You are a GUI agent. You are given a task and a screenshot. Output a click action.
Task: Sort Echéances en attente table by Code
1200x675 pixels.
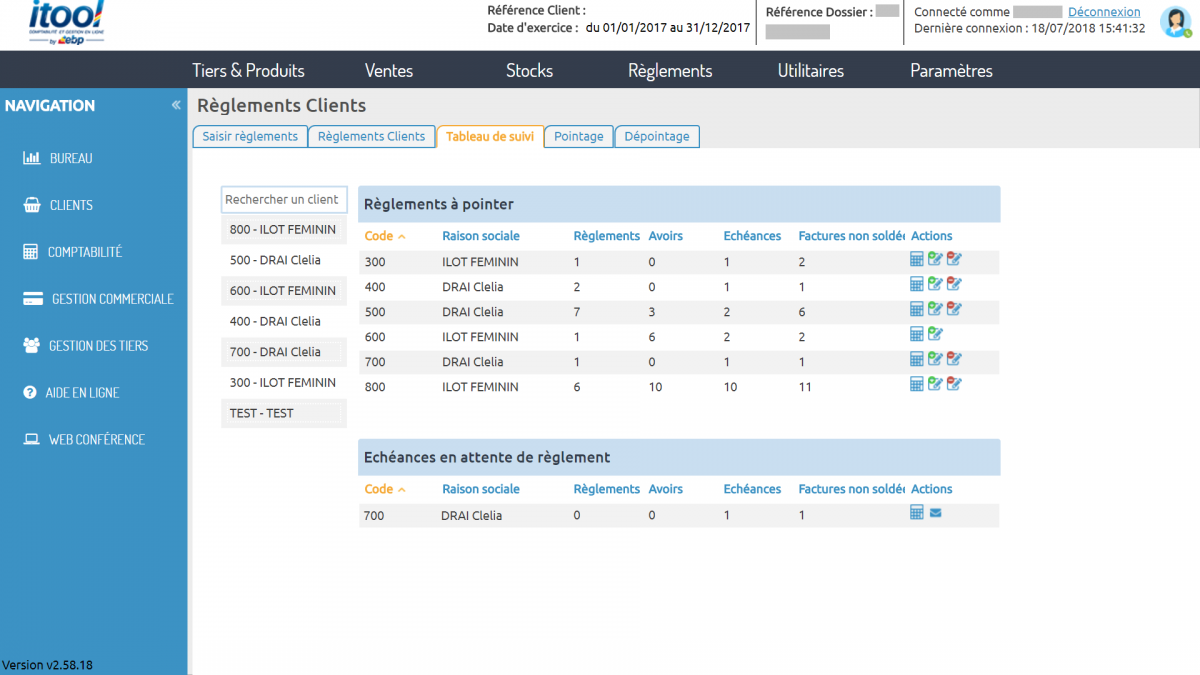tap(385, 489)
